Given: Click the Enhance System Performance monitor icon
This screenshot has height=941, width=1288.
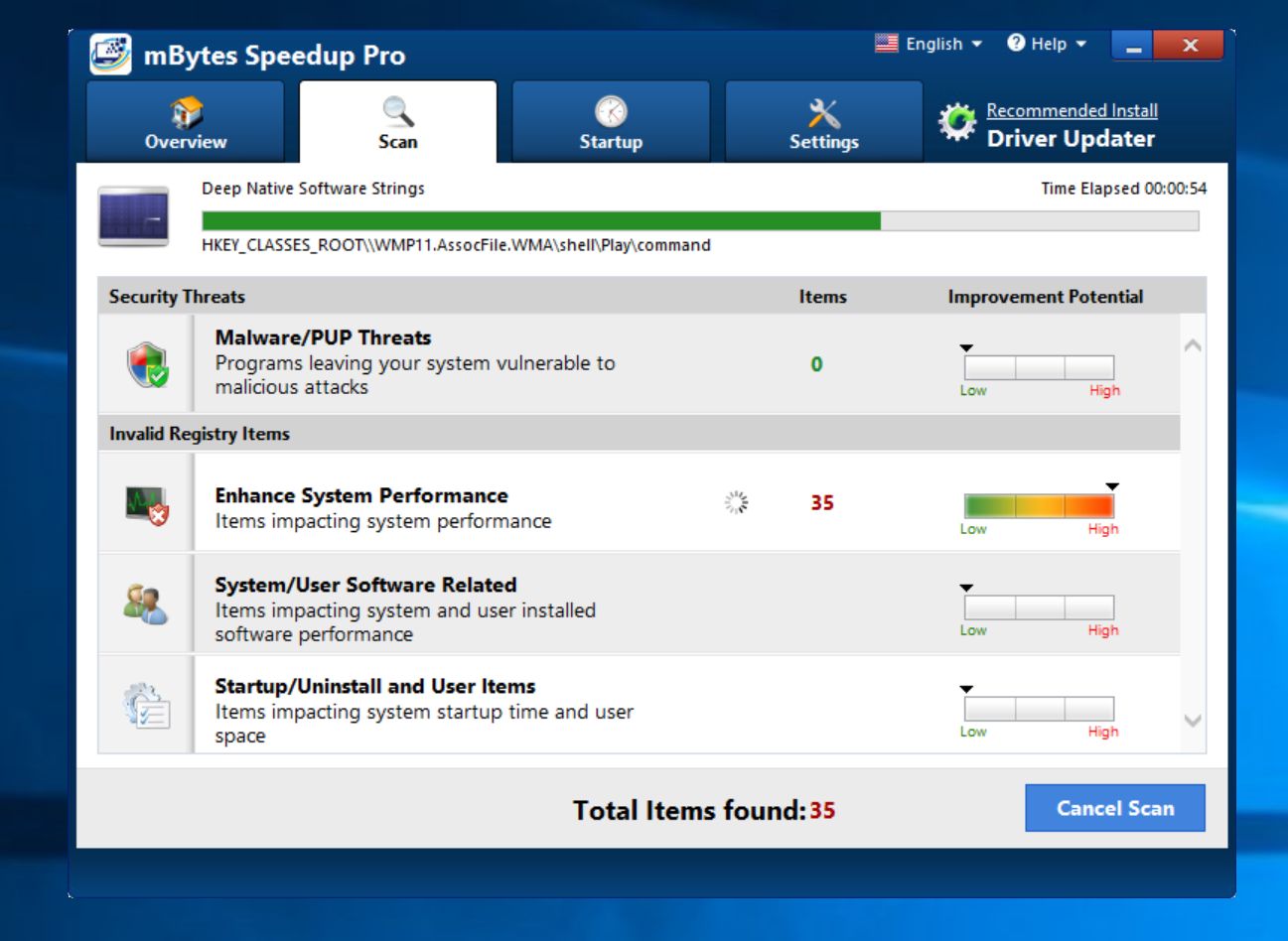Looking at the screenshot, I should coord(147,505).
